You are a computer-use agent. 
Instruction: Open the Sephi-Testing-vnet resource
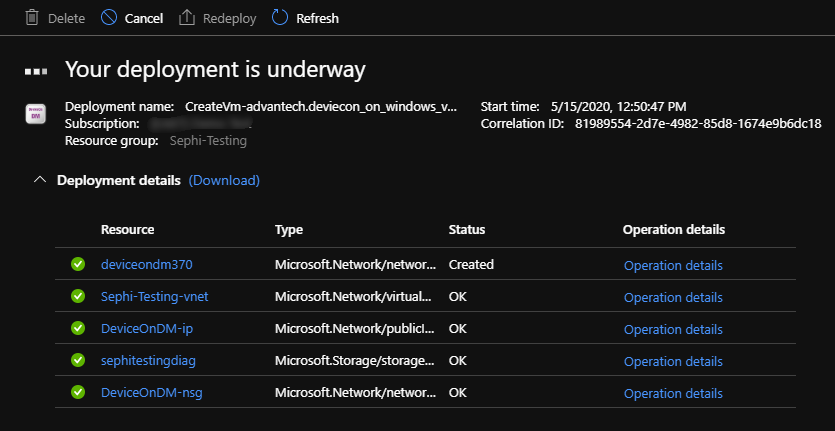pyautogui.click(x=154, y=297)
